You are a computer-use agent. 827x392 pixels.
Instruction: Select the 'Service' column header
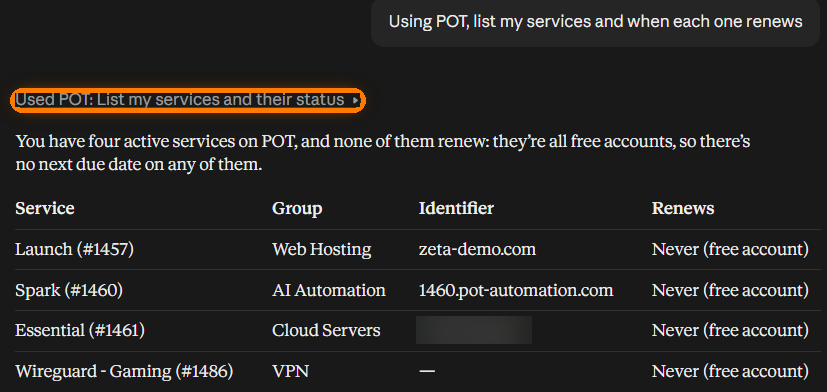click(45, 208)
